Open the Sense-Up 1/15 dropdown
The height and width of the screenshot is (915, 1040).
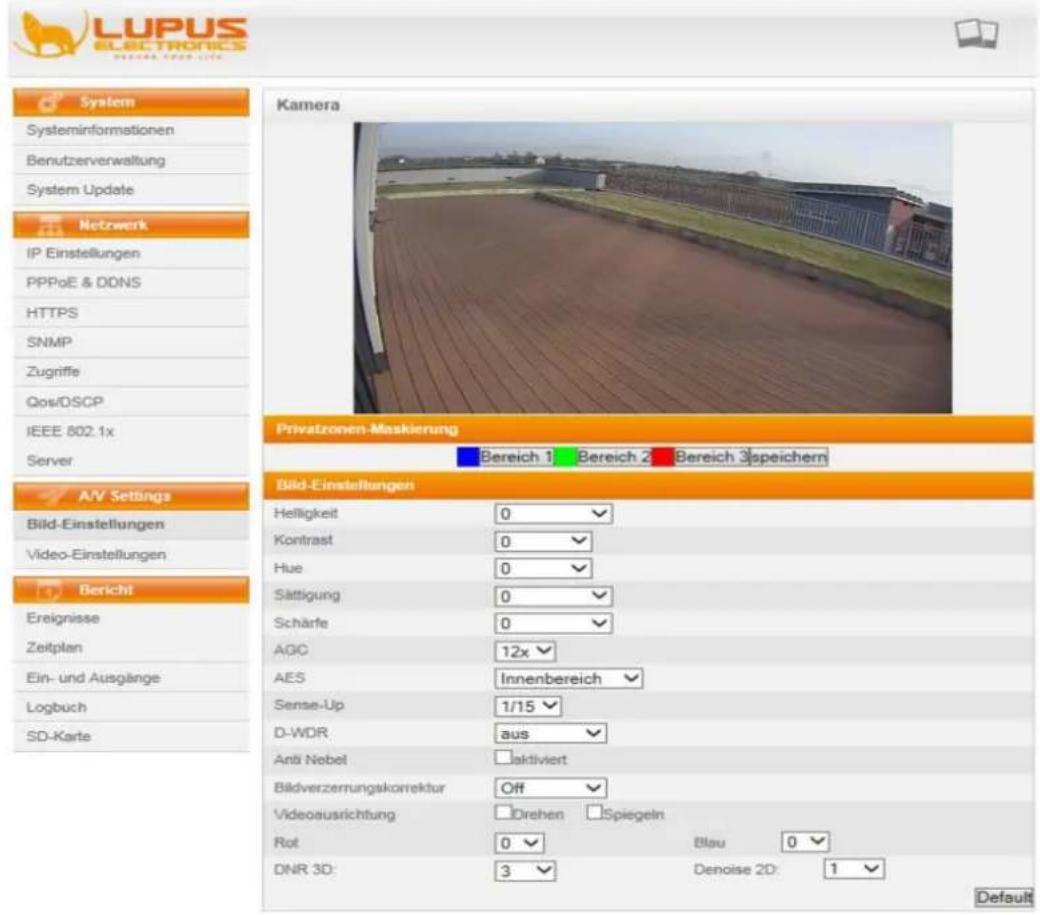pyautogui.click(x=528, y=706)
